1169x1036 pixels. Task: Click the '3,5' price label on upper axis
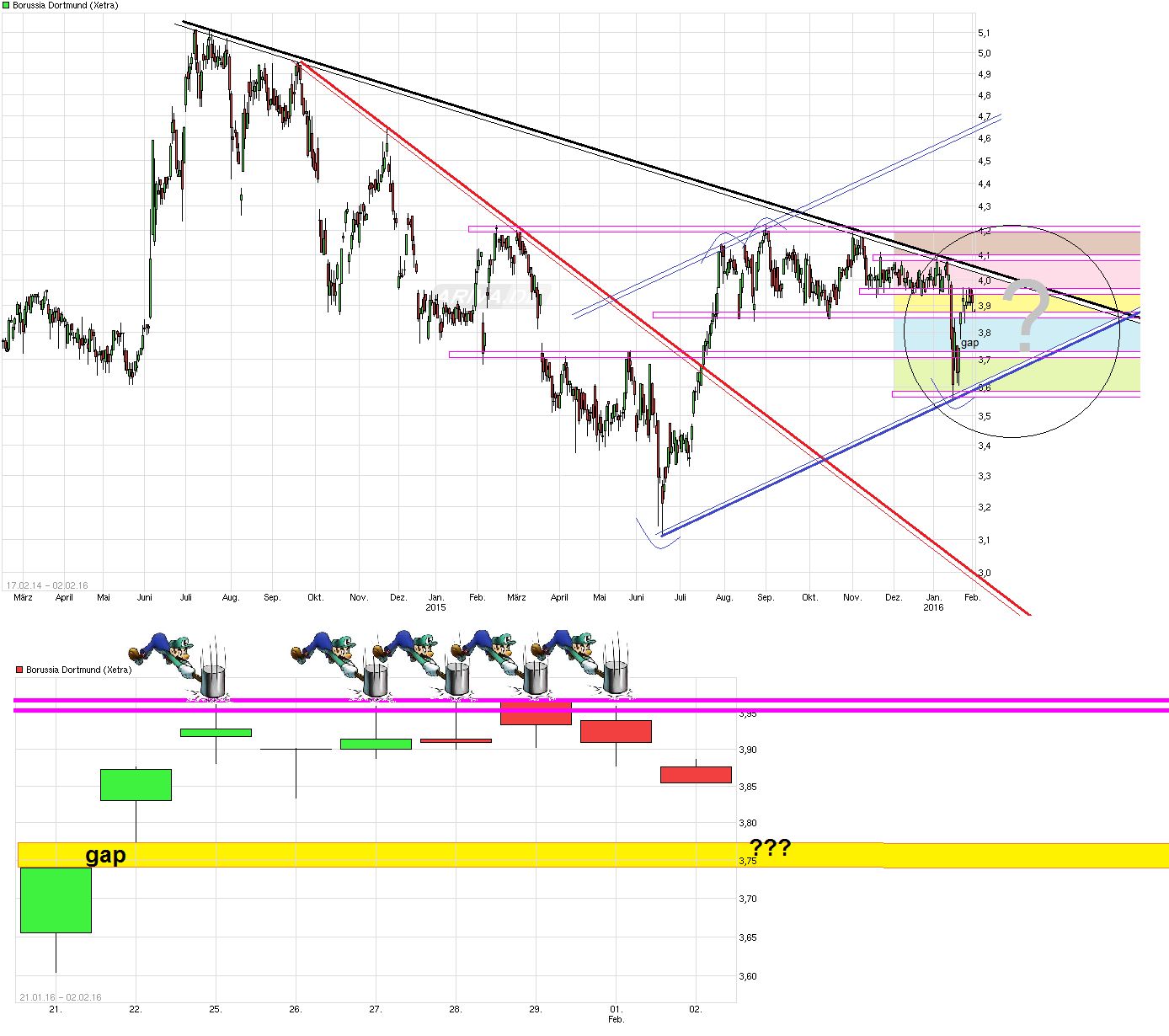point(984,416)
